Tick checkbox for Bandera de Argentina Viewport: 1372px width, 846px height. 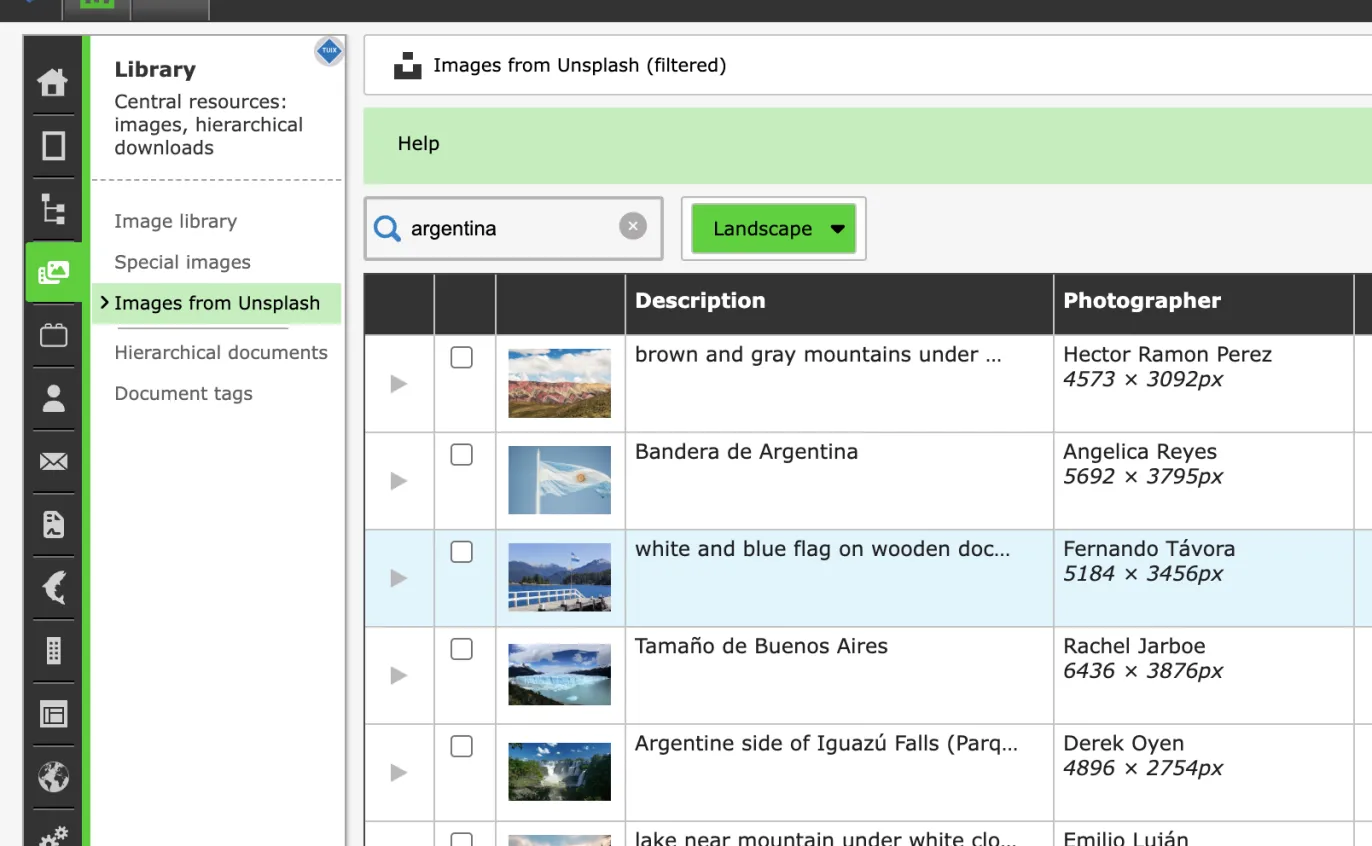(x=461, y=454)
